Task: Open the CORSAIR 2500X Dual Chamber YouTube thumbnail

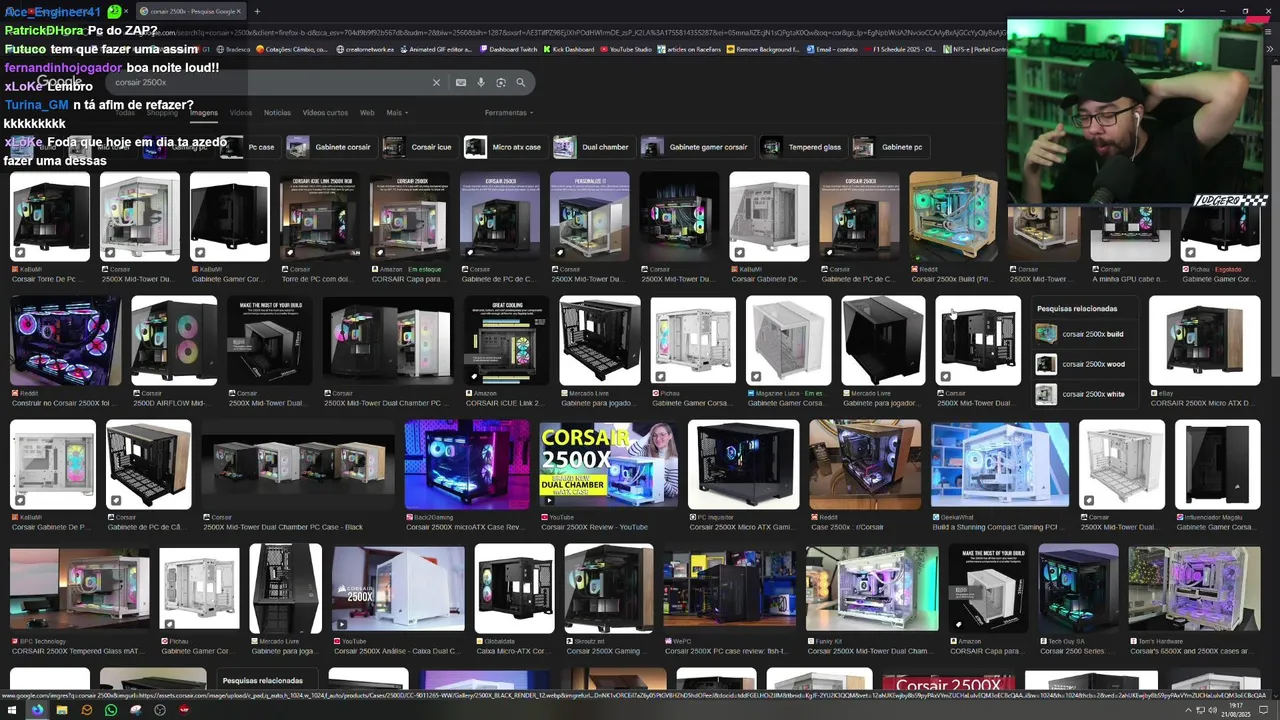Action: (x=608, y=465)
